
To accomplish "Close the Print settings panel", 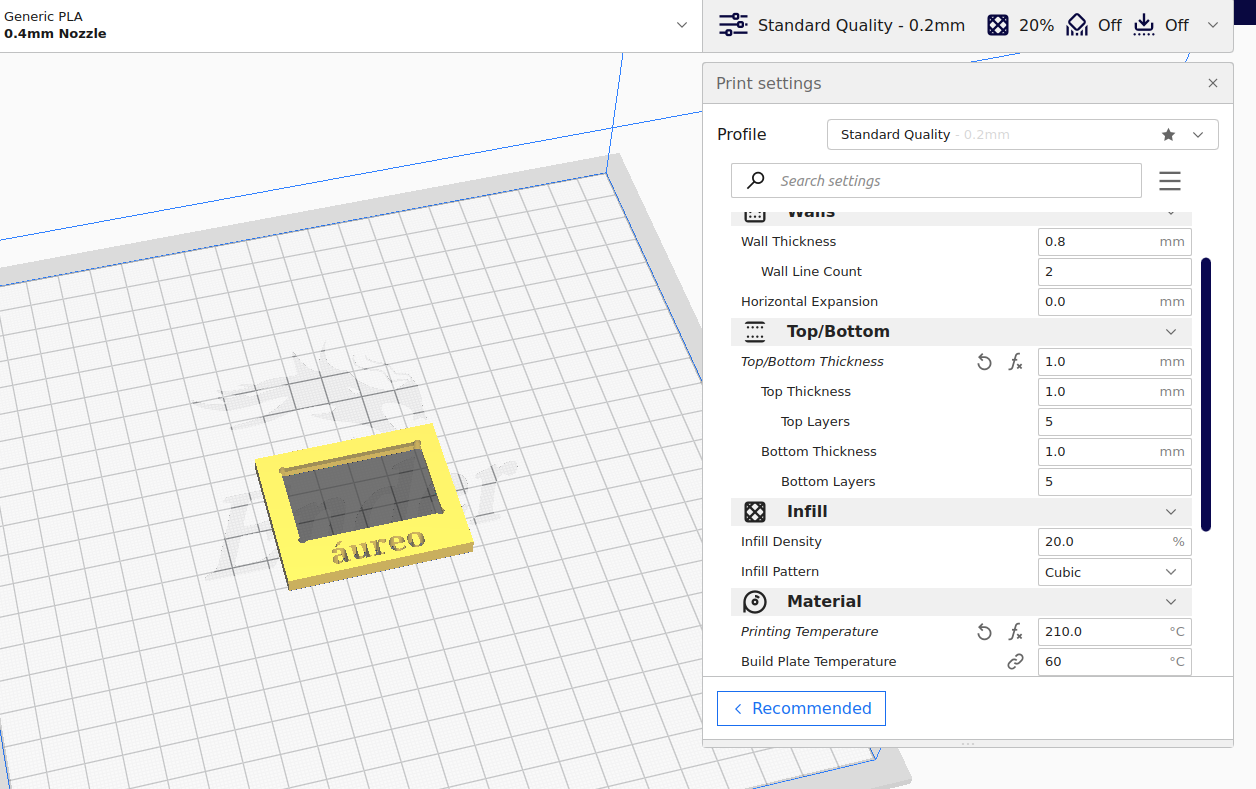I will [x=1213, y=83].
